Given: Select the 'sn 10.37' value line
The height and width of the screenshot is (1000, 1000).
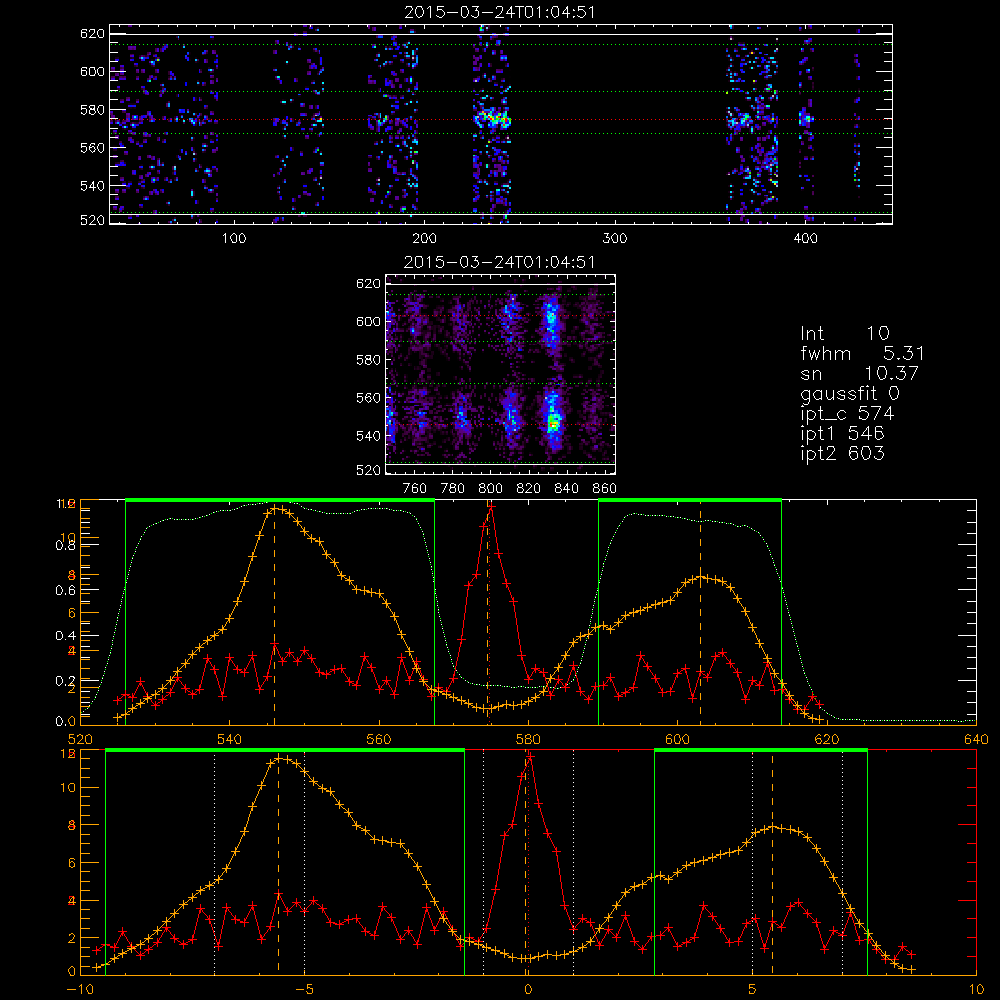Looking at the screenshot, I should pyautogui.click(x=860, y=373).
